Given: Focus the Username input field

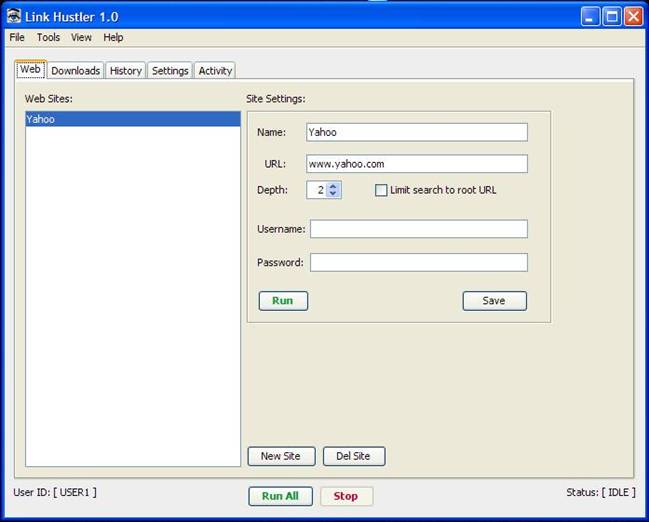Looking at the screenshot, I should pyautogui.click(x=418, y=229).
